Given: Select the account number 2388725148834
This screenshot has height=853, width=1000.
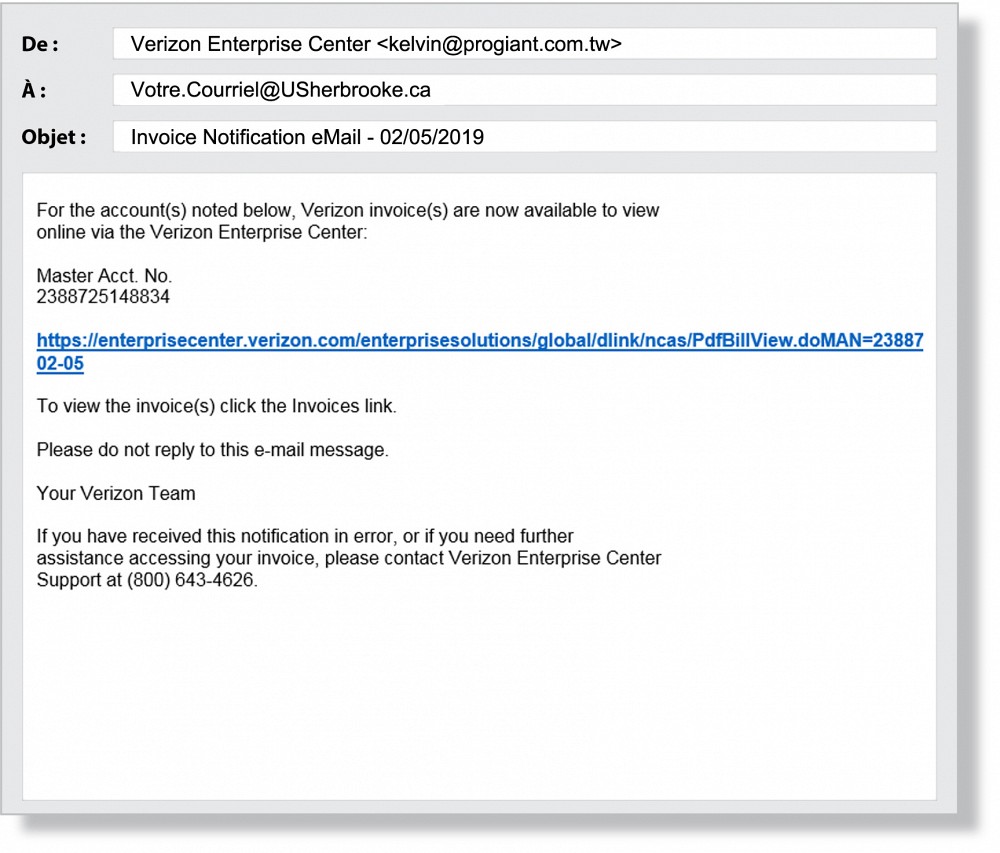Looking at the screenshot, I should (x=103, y=297).
